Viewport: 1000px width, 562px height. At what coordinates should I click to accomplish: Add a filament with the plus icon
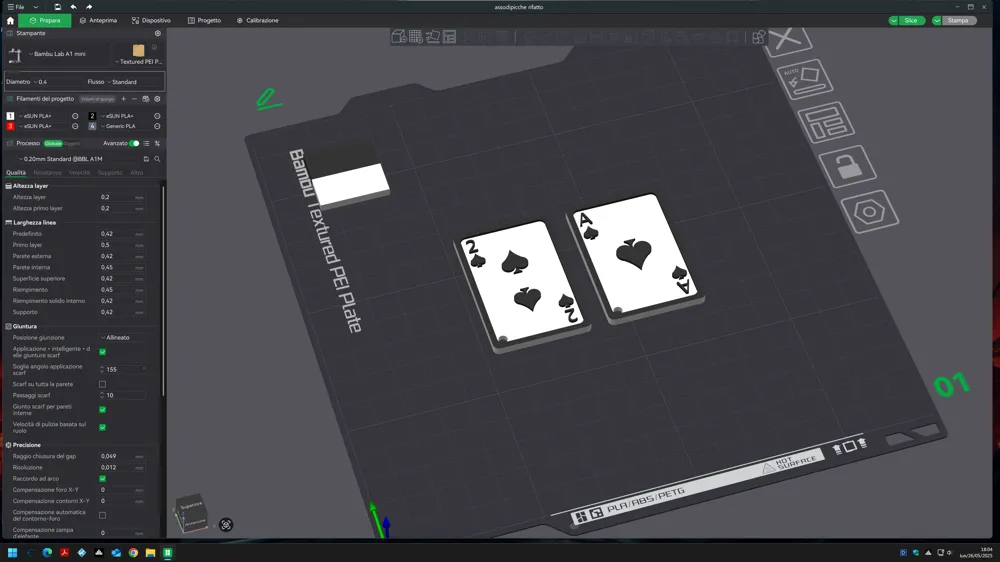[x=124, y=99]
